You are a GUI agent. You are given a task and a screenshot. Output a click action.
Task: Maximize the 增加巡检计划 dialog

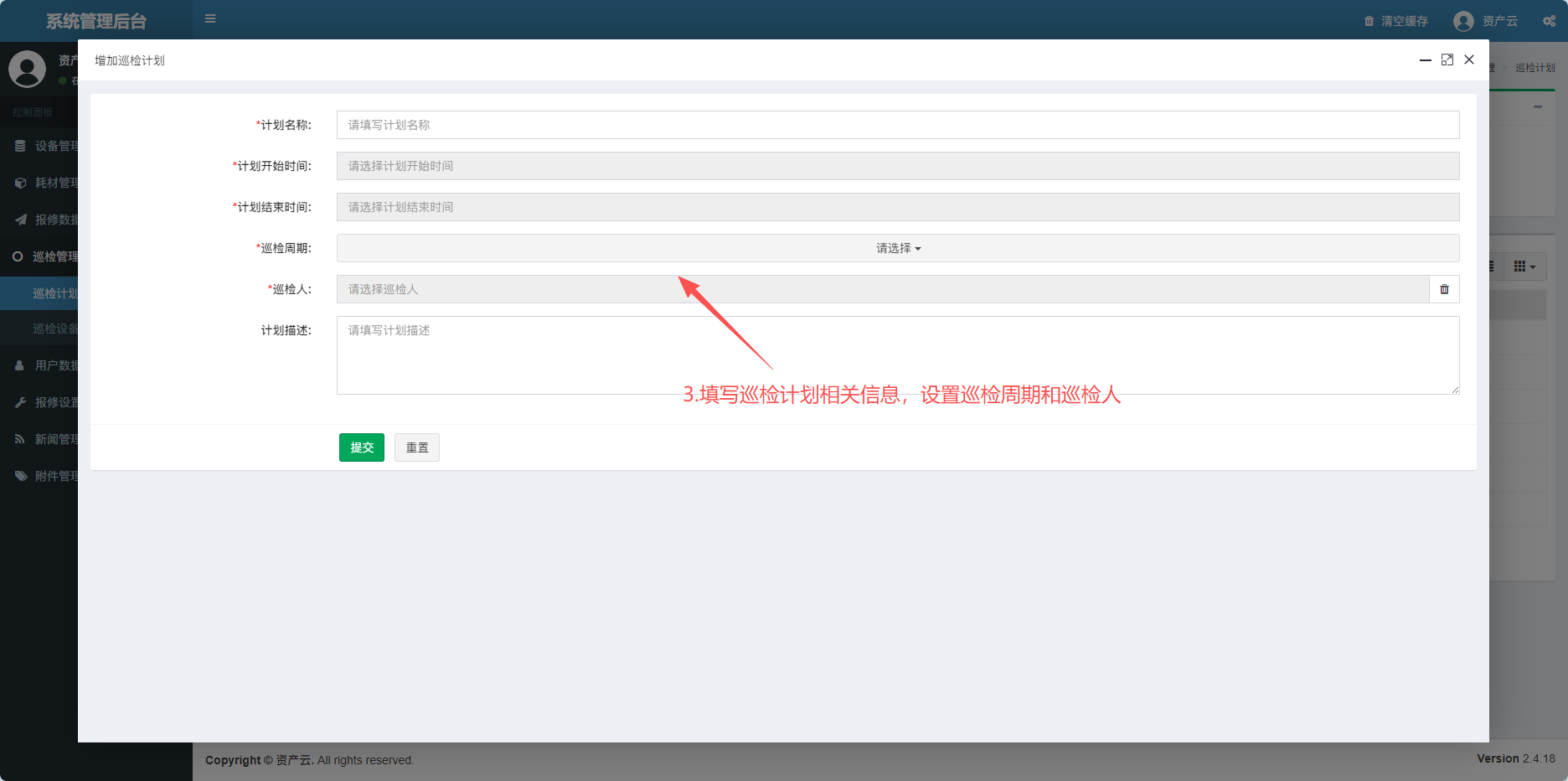(x=1447, y=59)
